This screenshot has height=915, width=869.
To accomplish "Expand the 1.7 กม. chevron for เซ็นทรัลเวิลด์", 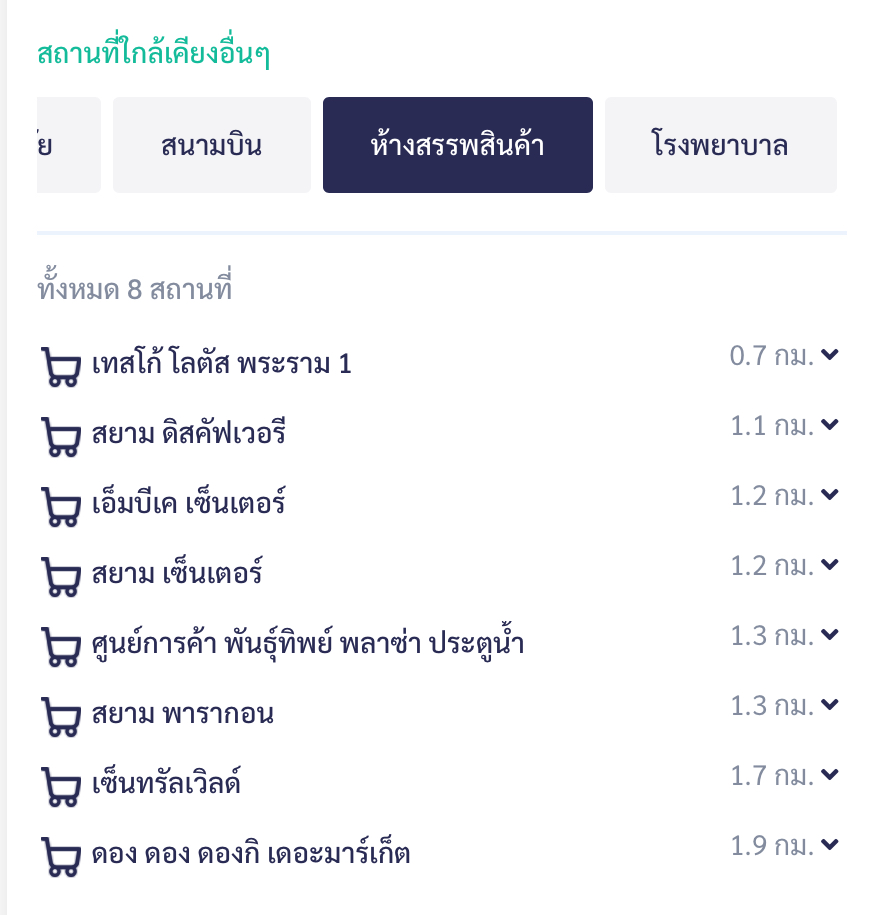I will (829, 775).
